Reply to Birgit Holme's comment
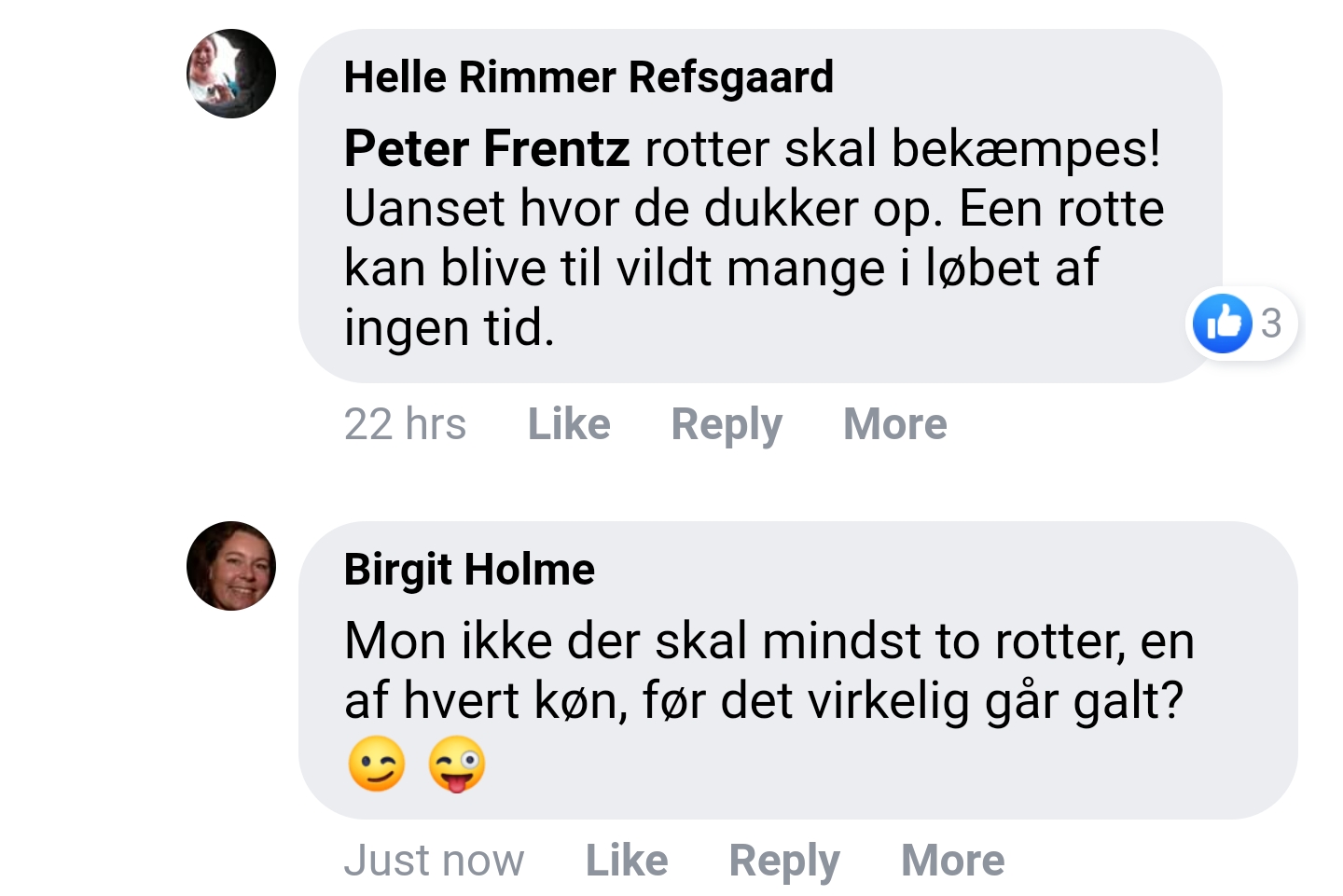The image size is (1343, 896). [784, 861]
